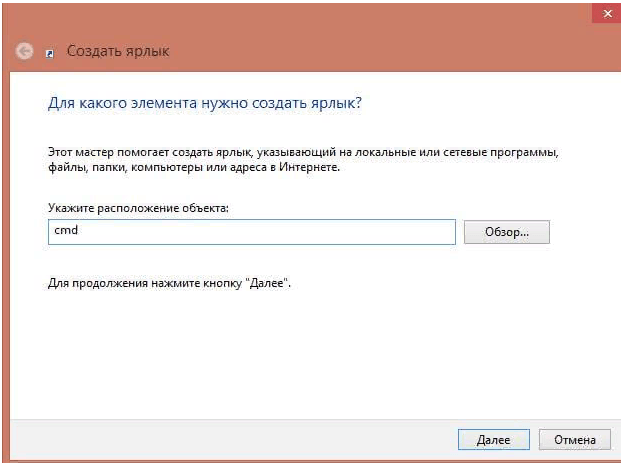This screenshot has height=465, width=624.
Task: Click the shortcut wizard icon beside title
Action: (50, 53)
